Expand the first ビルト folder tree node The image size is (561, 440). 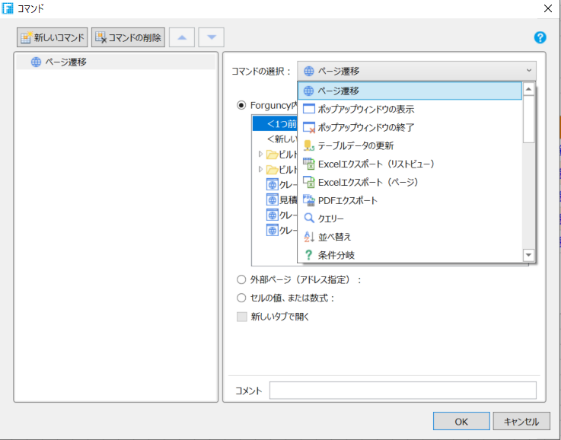point(260,154)
